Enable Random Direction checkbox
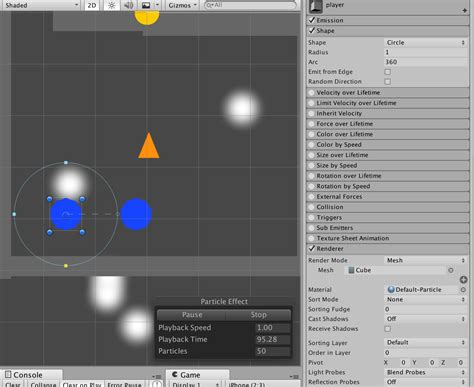The height and width of the screenshot is (387, 474). (388, 81)
